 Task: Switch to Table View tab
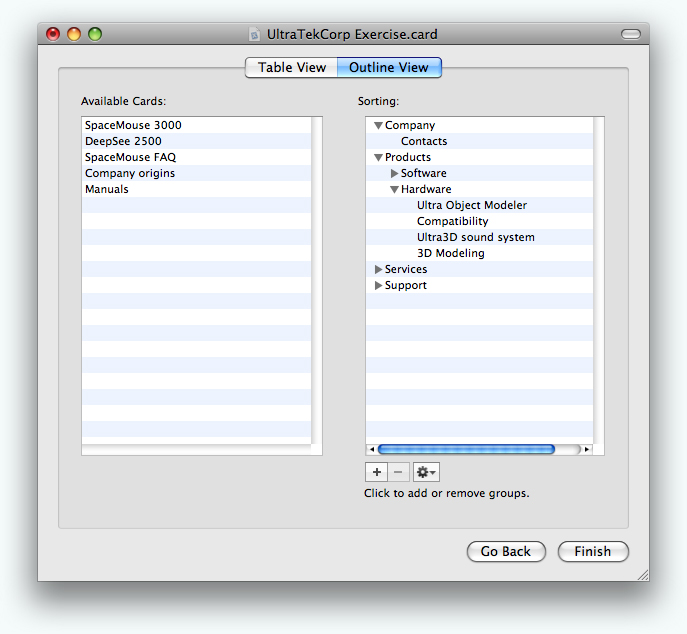(292, 68)
